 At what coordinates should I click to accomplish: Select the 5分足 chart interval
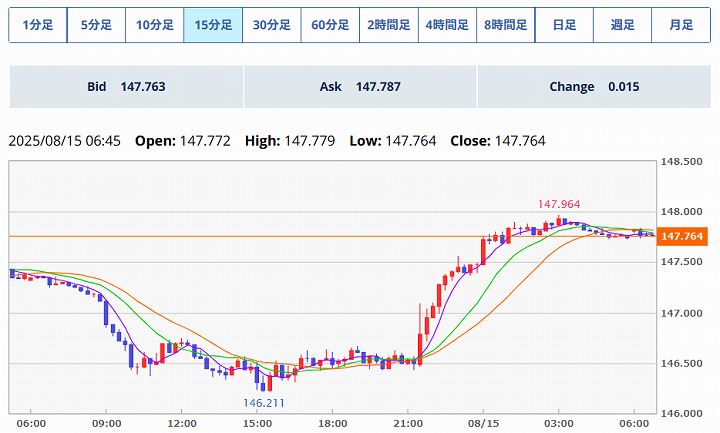click(x=96, y=25)
